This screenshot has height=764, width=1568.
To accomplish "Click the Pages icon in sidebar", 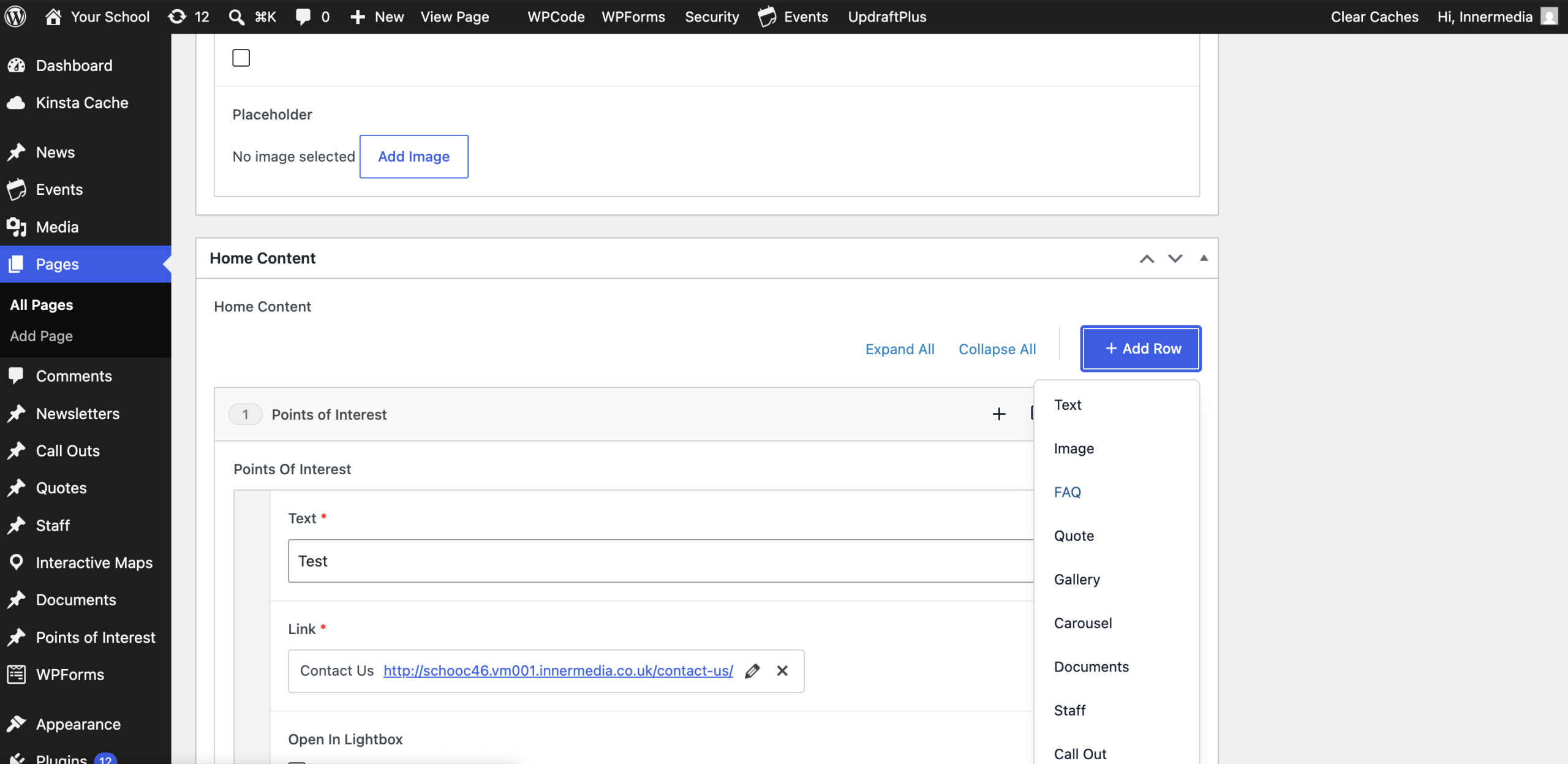I will pos(17,264).
